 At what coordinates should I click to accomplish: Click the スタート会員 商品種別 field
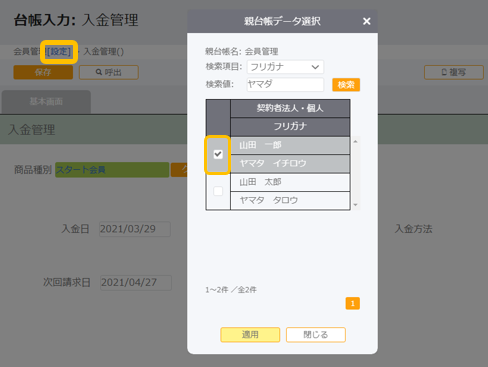(112, 170)
